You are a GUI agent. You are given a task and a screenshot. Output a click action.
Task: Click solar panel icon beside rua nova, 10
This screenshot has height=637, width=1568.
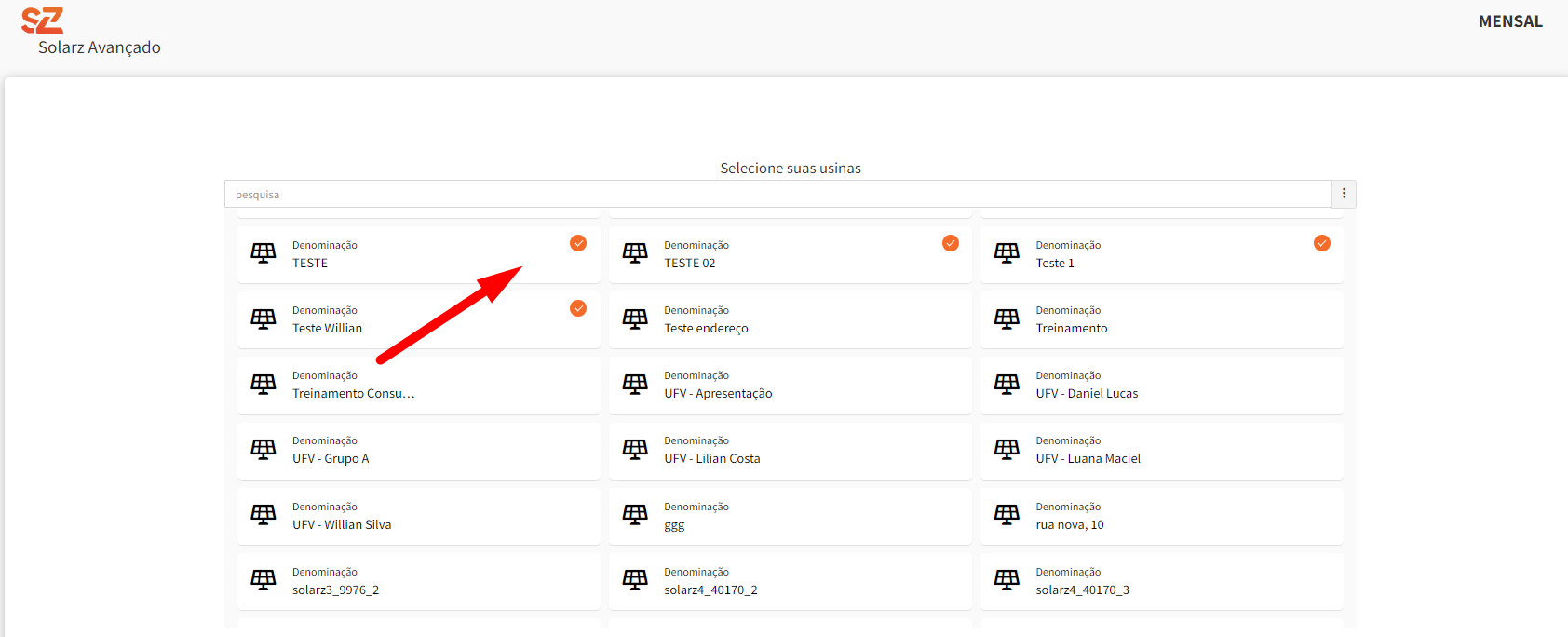[1007, 515]
